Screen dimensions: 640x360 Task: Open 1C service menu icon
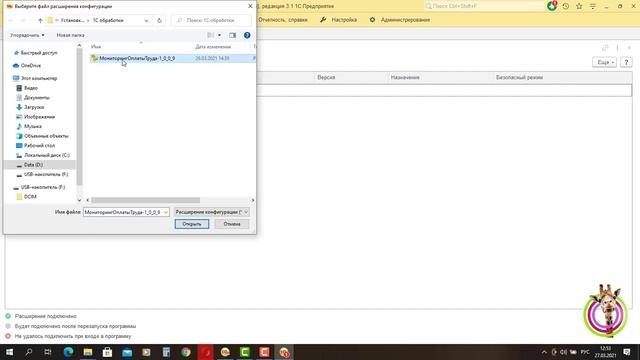593,6
